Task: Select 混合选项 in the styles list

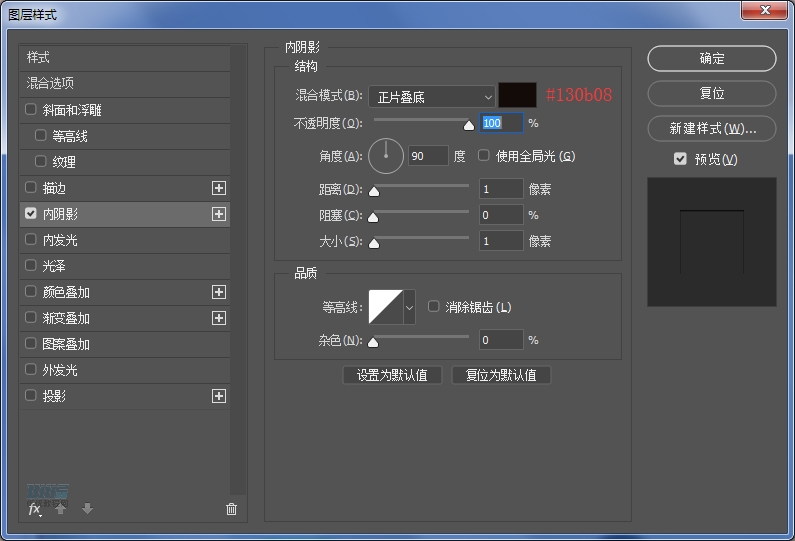Action: pyautogui.click(x=50, y=83)
